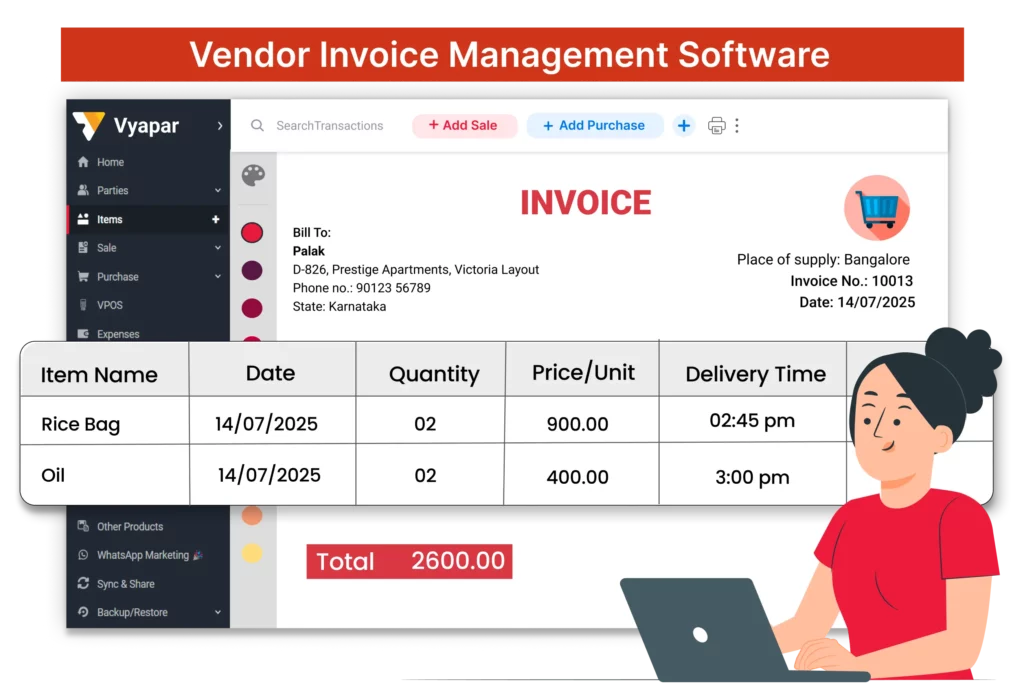The width and height of the screenshot is (1024, 694).
Task: Pick the red color swatch
Action: click(x=252, y=232)
